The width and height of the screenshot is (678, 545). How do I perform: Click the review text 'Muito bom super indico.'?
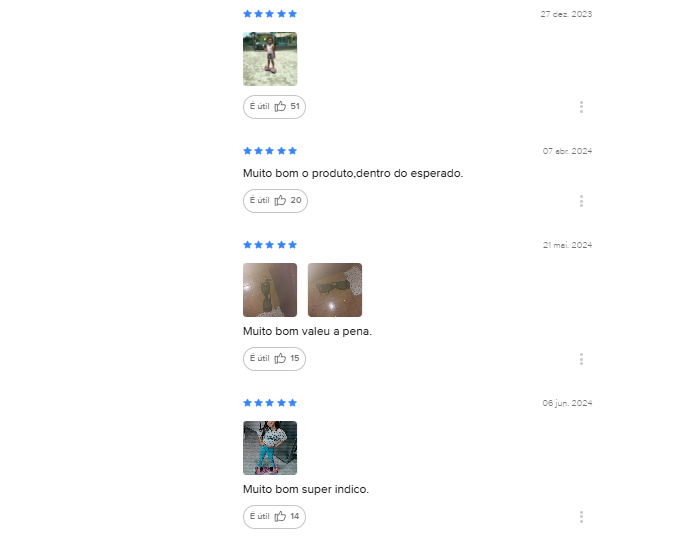point(306,489)
